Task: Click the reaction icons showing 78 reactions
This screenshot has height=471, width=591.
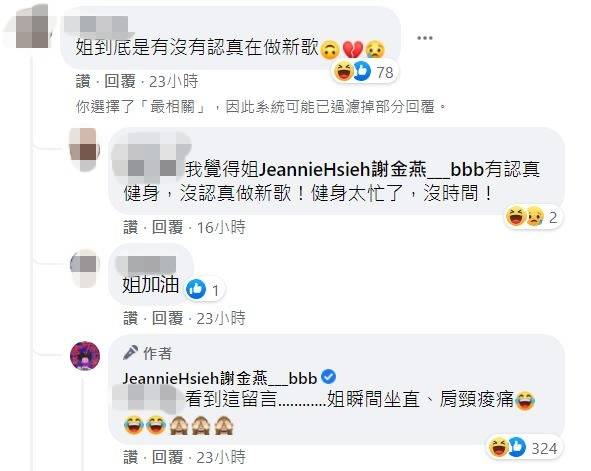Action: coord(364,72)
